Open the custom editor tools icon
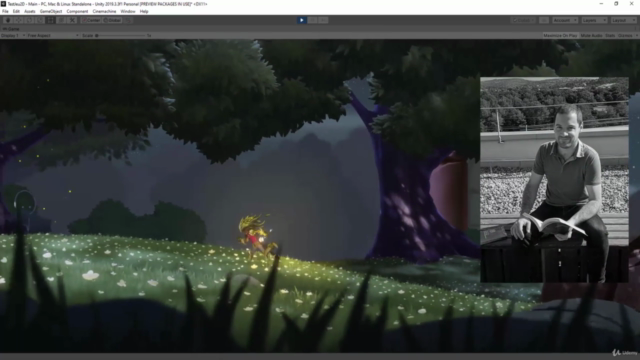640x360 pixels. tap(72, 20)
